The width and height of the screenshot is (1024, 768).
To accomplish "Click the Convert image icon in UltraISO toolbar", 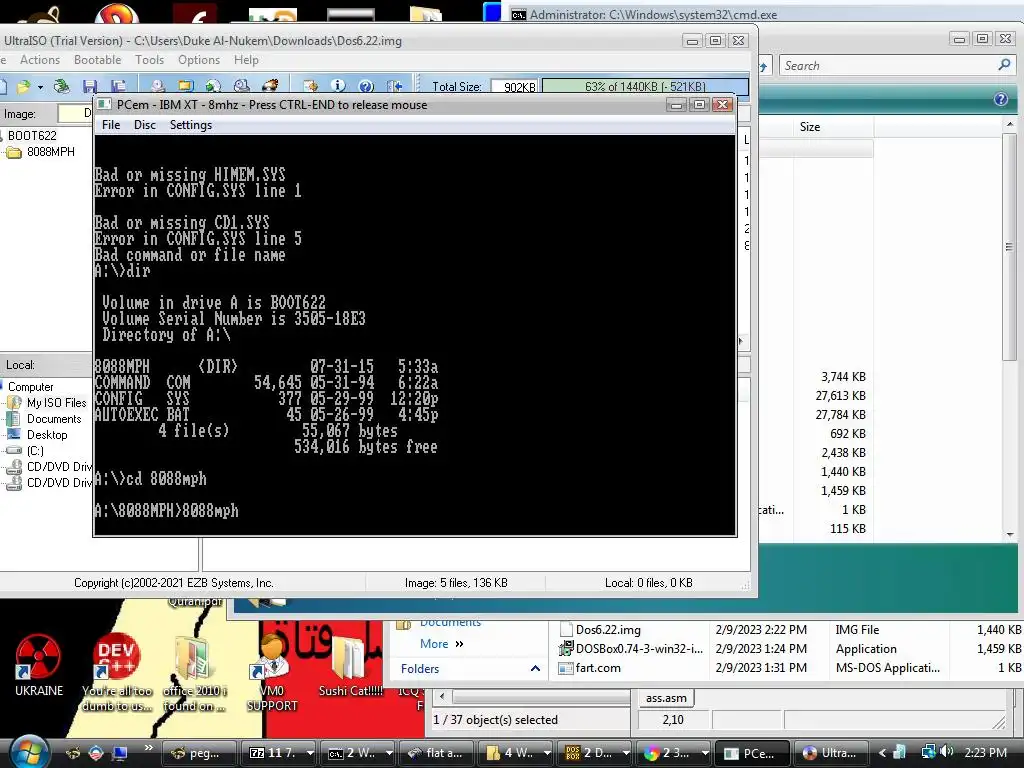I will click(x=214, y=86).
